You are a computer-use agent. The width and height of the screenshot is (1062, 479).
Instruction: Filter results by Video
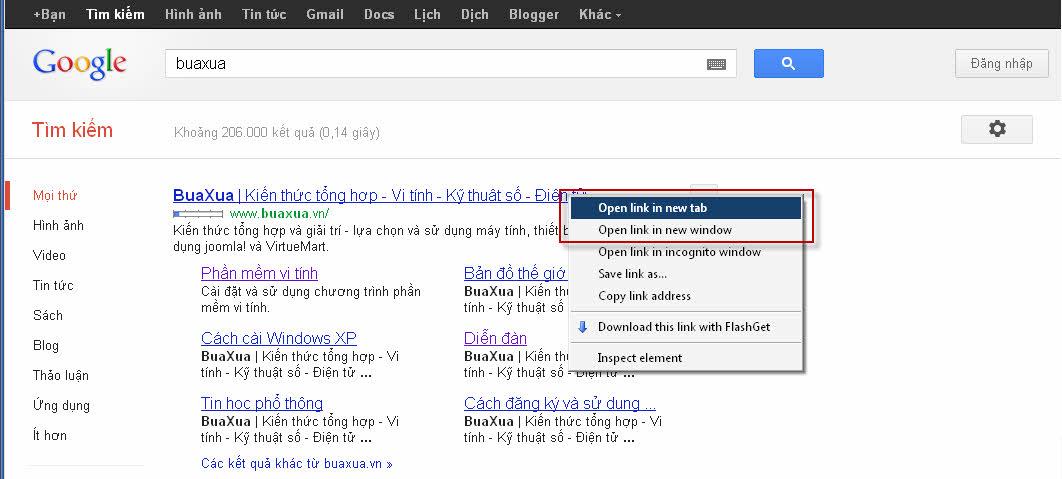pyautogui.click(x=49, y=255)
